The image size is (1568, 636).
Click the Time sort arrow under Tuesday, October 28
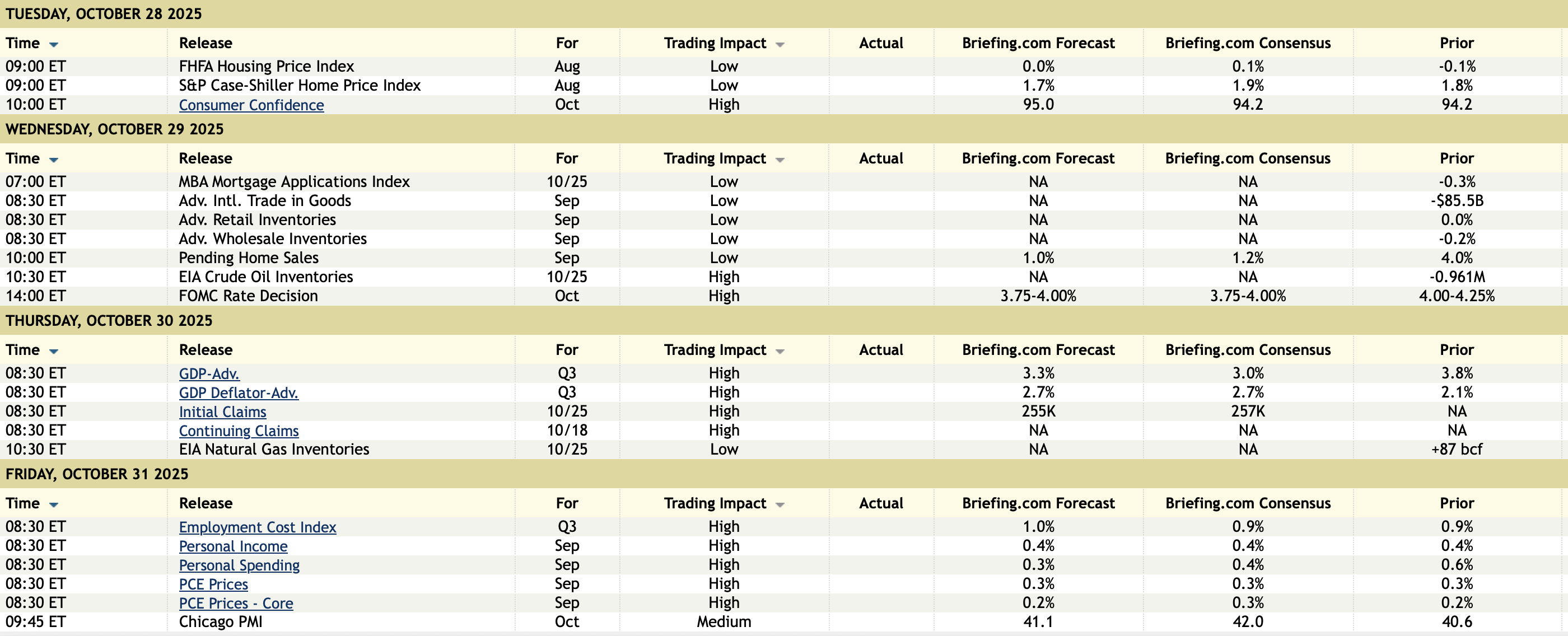(54, 44)
